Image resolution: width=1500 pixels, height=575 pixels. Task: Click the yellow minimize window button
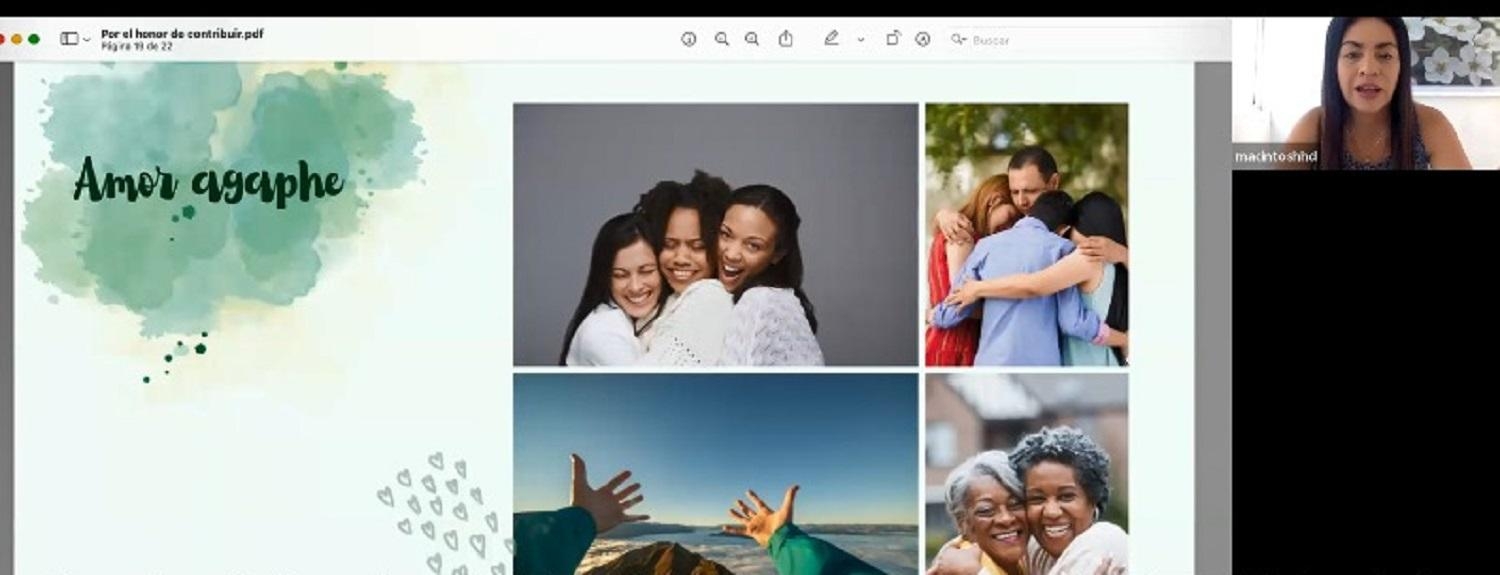16,39
